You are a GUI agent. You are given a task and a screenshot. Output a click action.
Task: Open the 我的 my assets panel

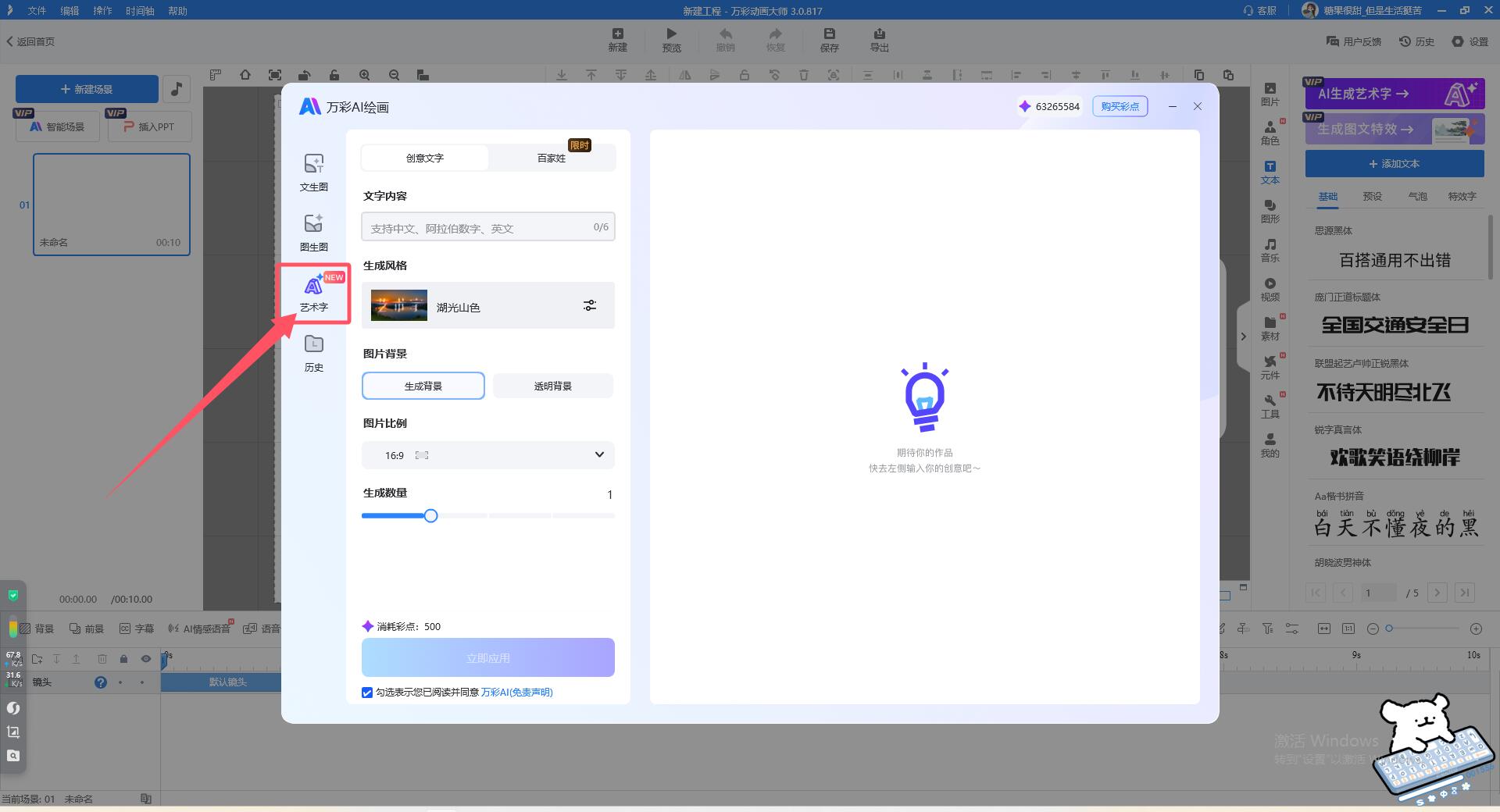tap(1270, 446)
